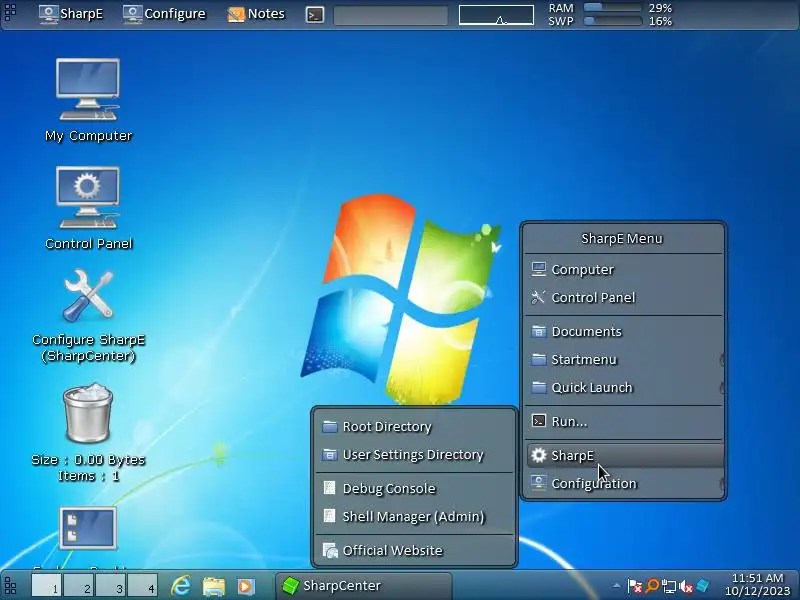Choose Run... in SharpE Menu

point(623,421)
